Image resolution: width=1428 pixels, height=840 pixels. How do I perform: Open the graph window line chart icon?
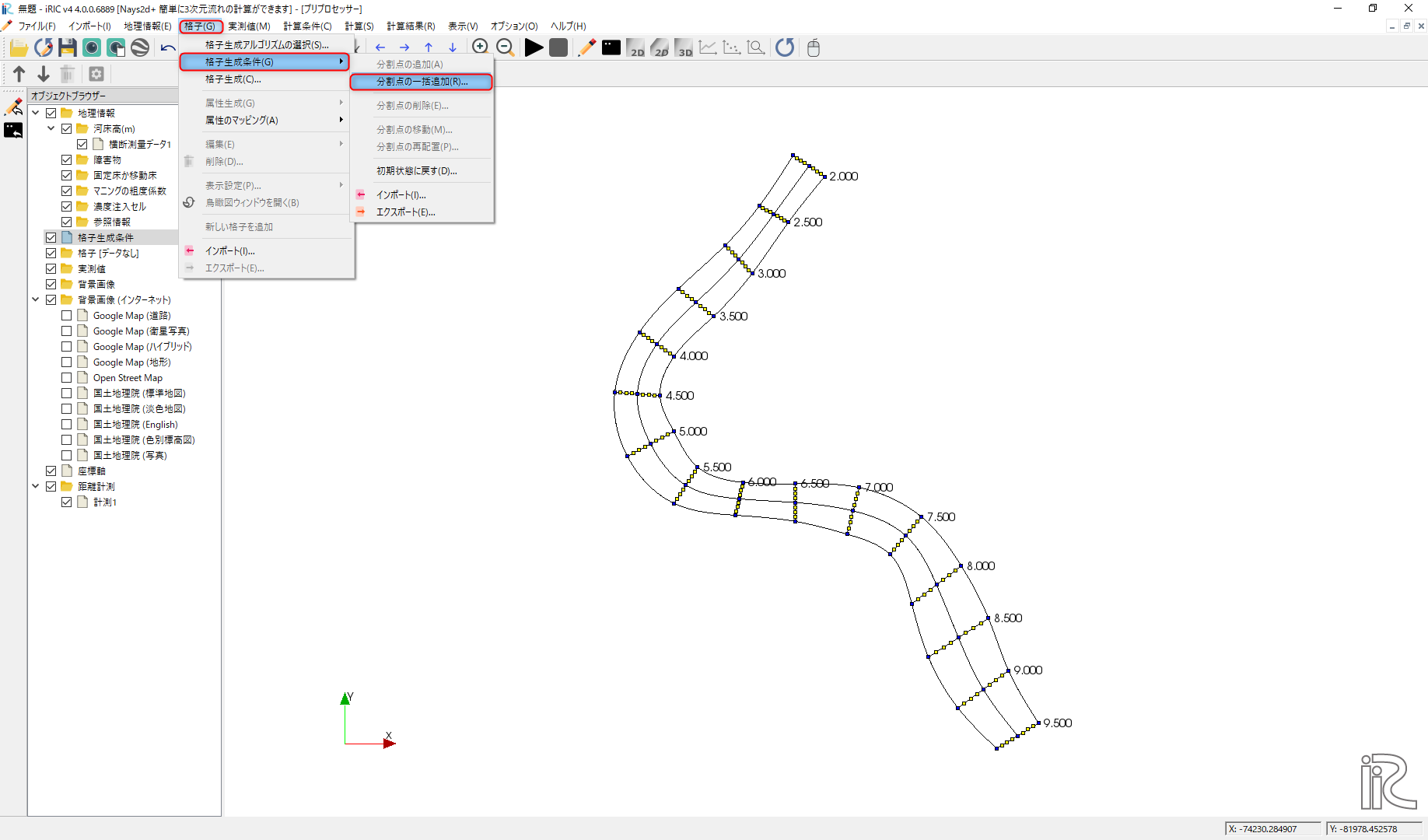(x=708, y=48)
